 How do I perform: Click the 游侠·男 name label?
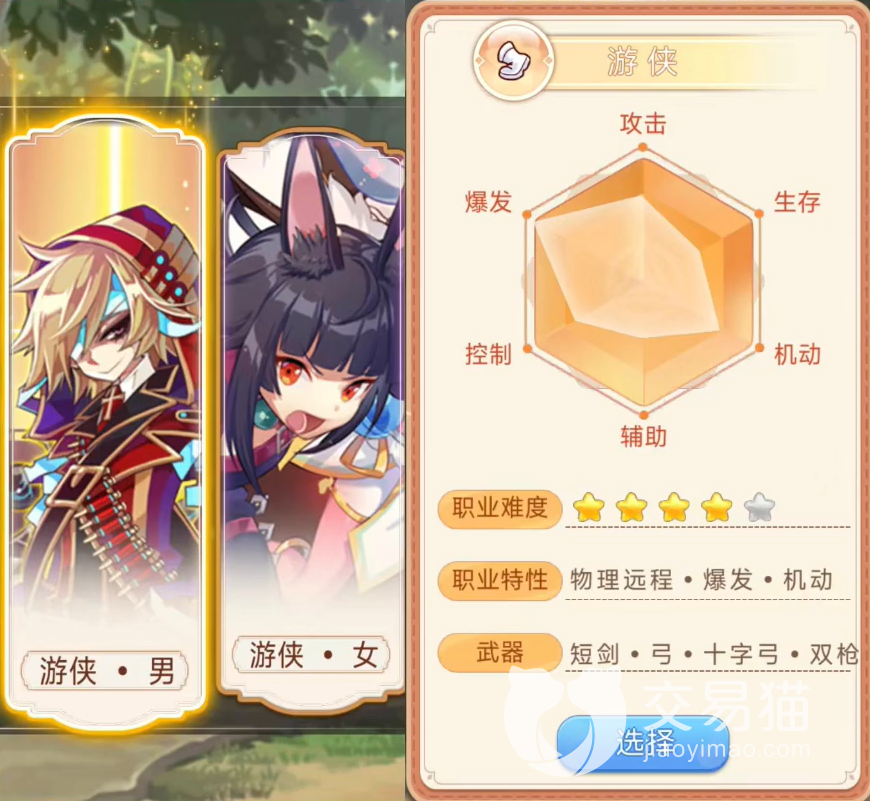click(105, 671)
